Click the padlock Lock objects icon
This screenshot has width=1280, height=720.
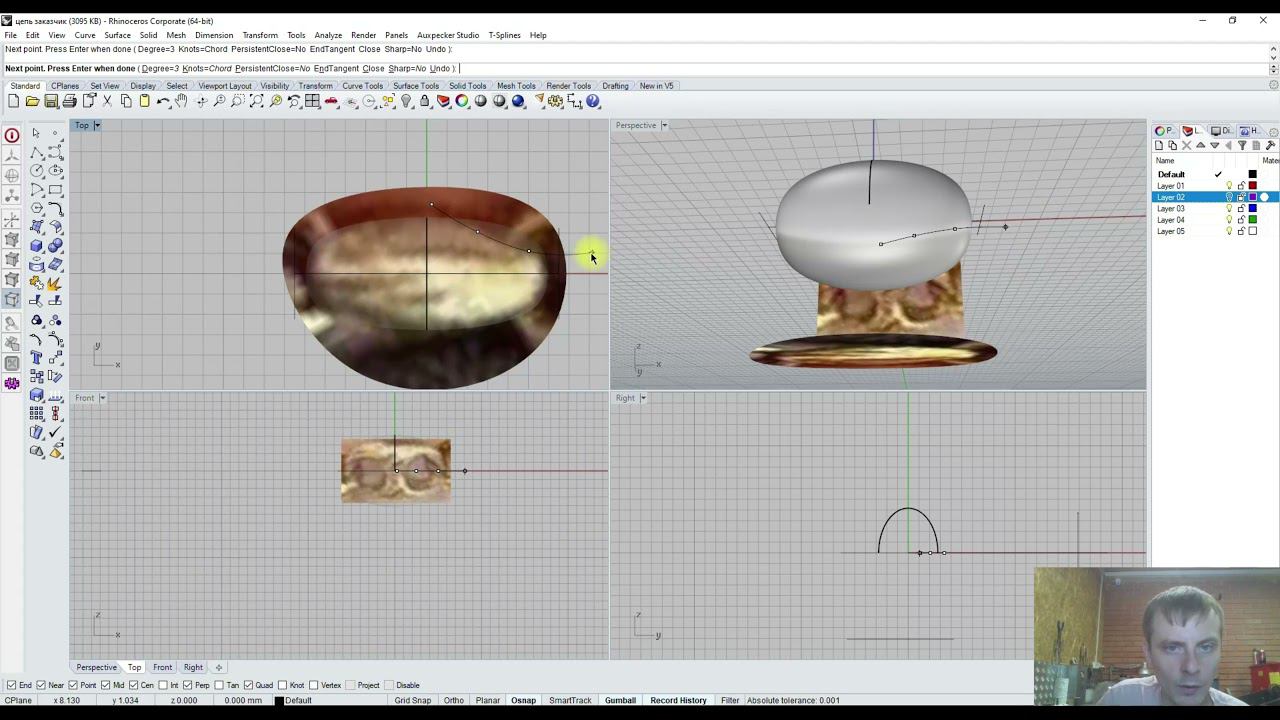[425, 101]
